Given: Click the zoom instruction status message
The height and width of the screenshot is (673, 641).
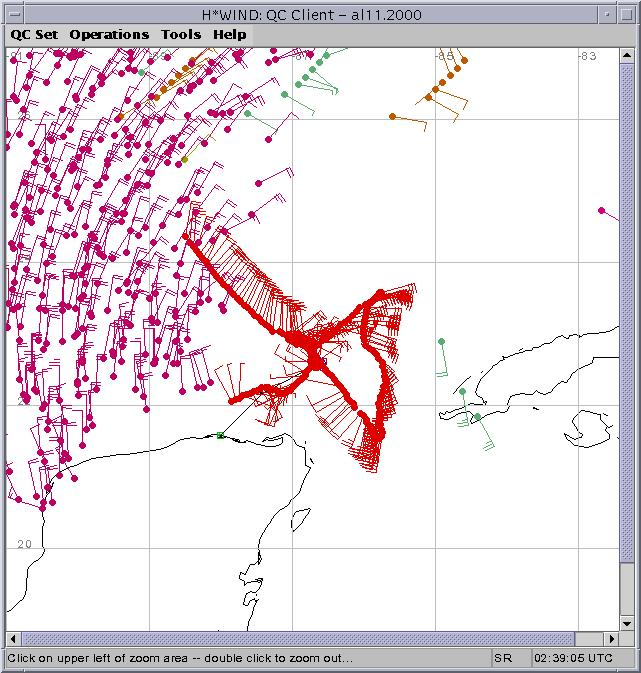Looking at the screenshot, I should click(180, 659).
